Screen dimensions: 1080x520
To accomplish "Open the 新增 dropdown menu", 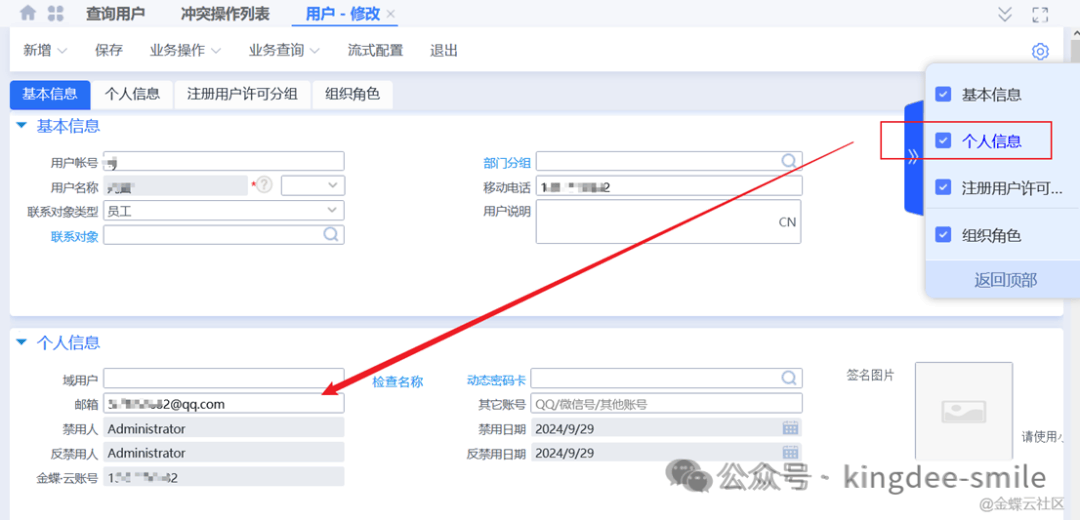I will [x=45, y=51].
